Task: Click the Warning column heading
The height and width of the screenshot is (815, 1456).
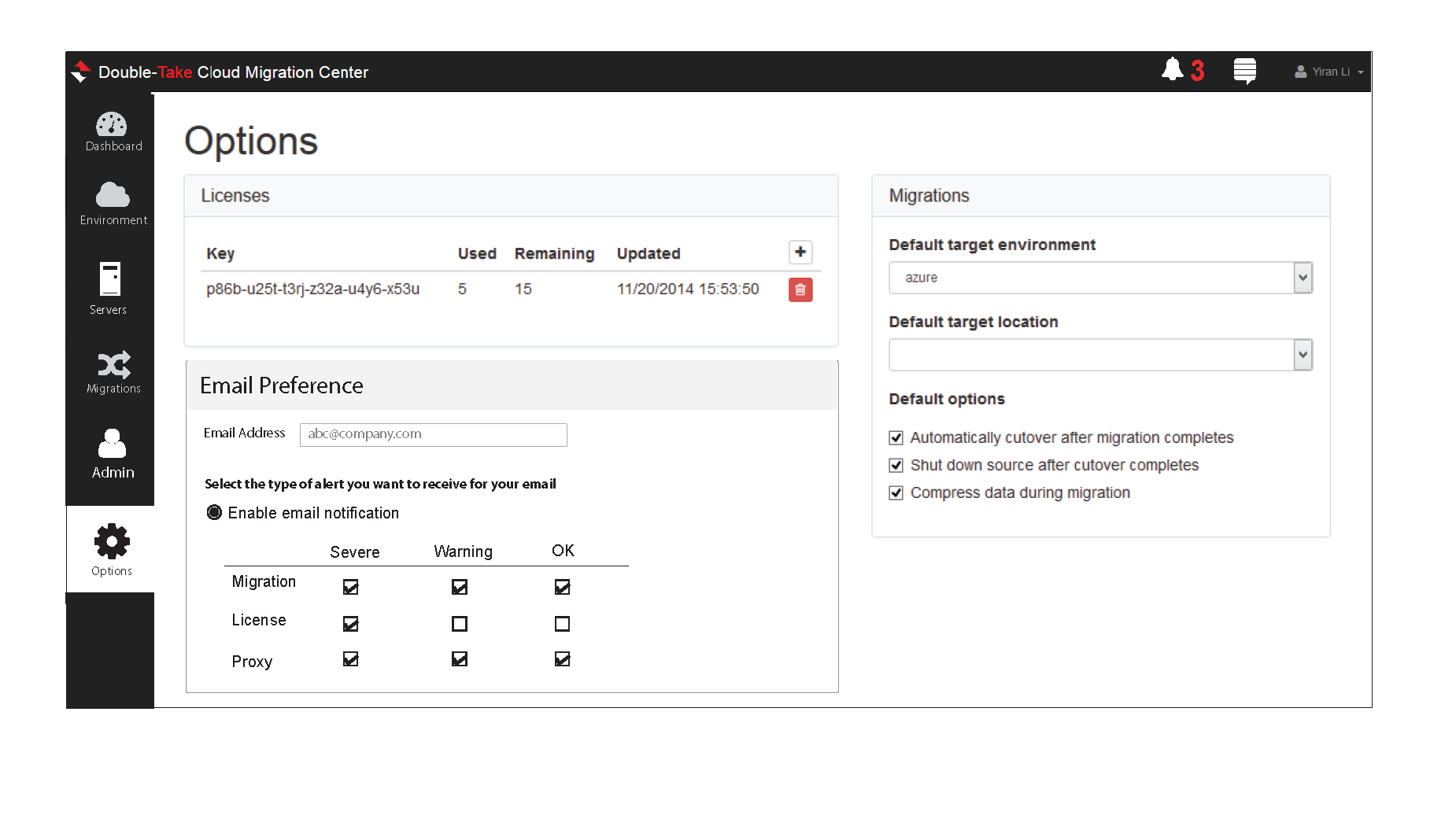Action: pos(464,551)
